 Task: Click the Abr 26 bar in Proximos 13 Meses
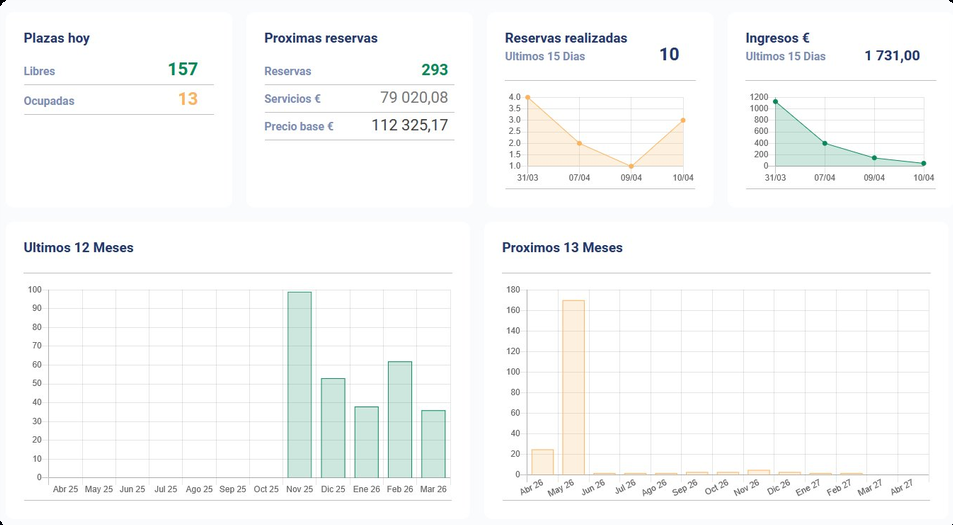(x=542, y=462)
